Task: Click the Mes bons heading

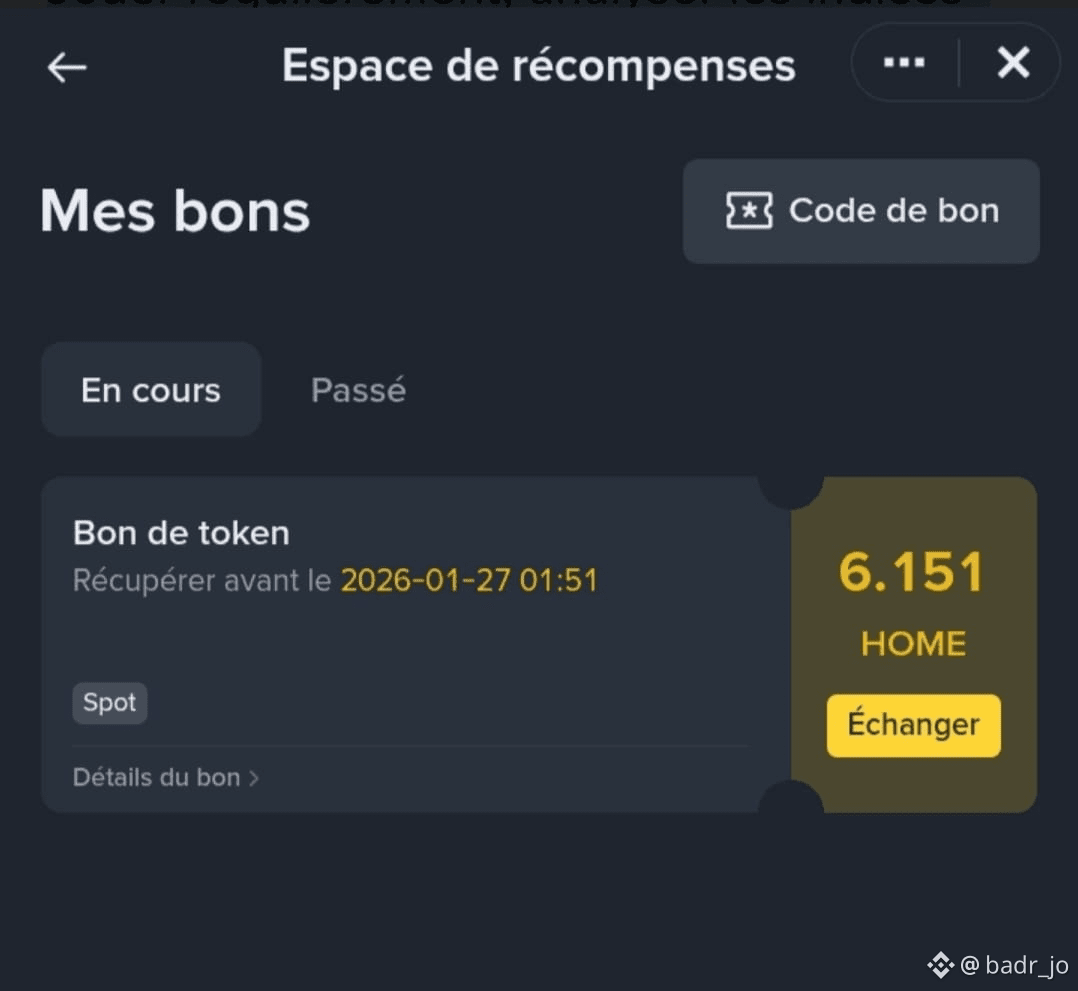Action: (x=174, y=210)
